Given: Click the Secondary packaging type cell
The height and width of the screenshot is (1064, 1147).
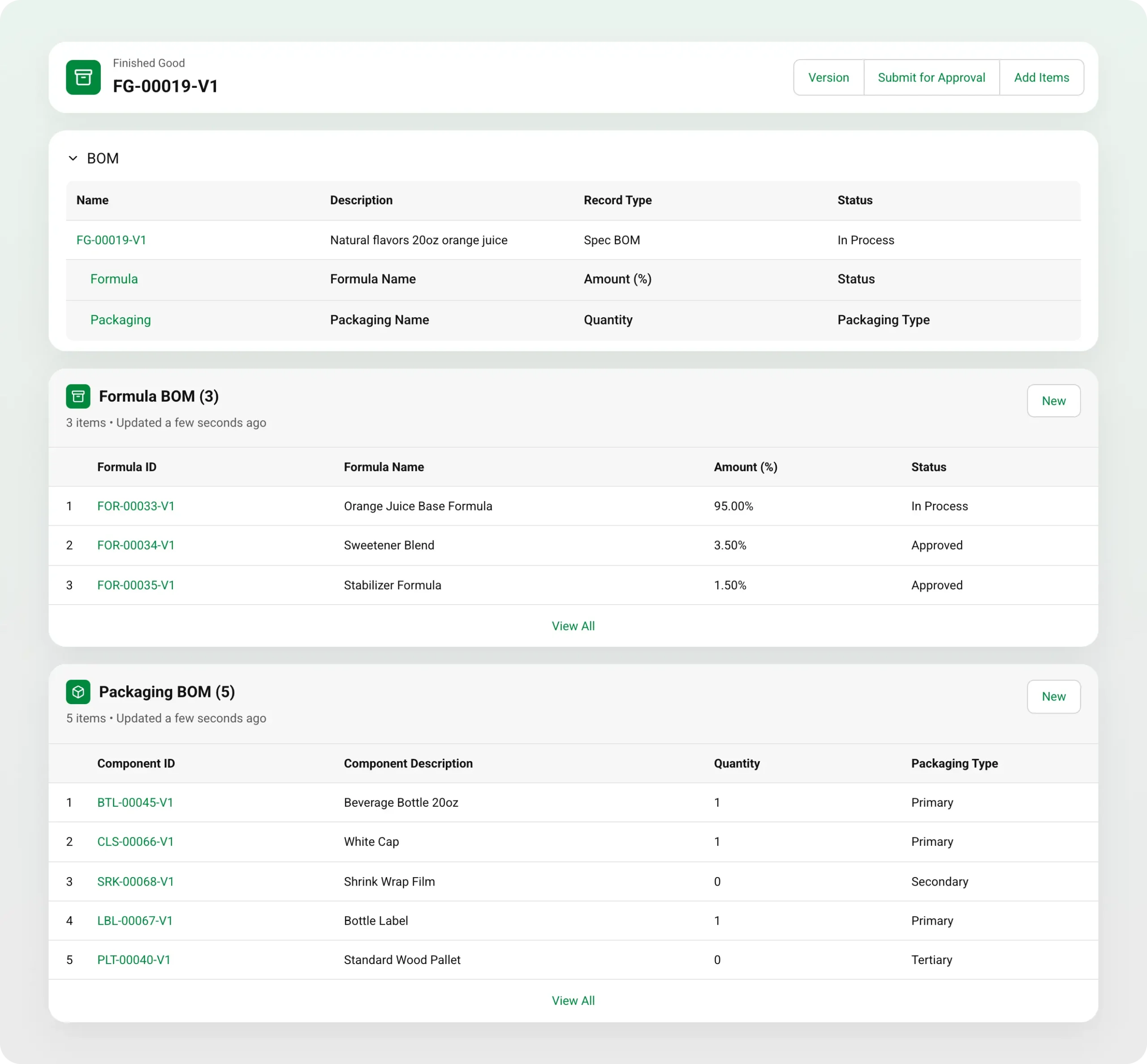Looking at the screenshot, I should coord(939,882).
